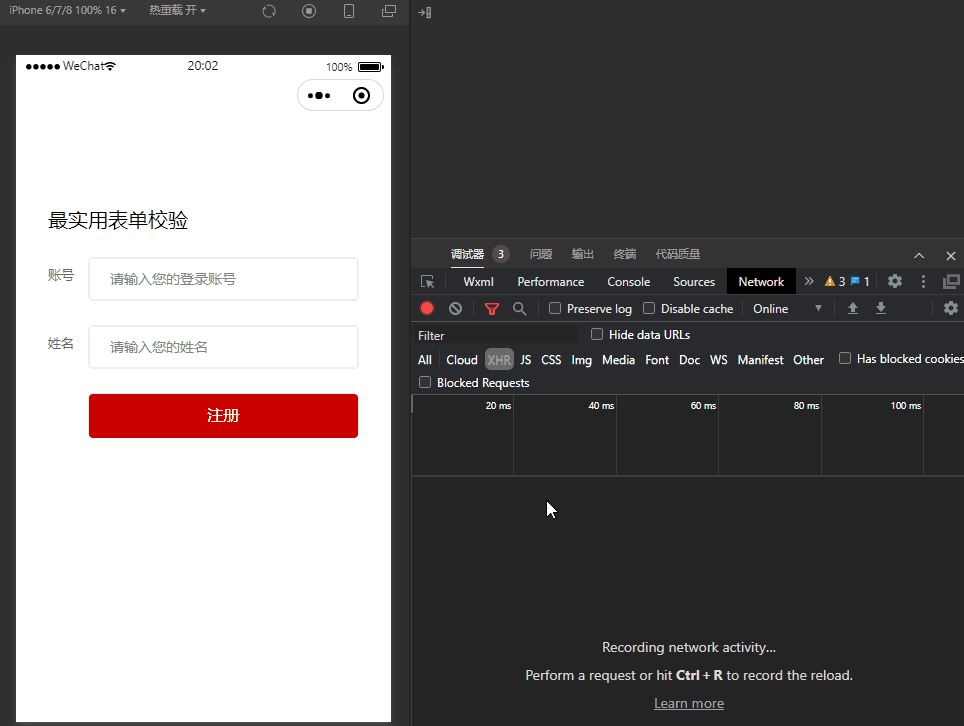
Task: Open the iPhone 6/7/8 device selector dropdown
Action: tap(67, 10)
